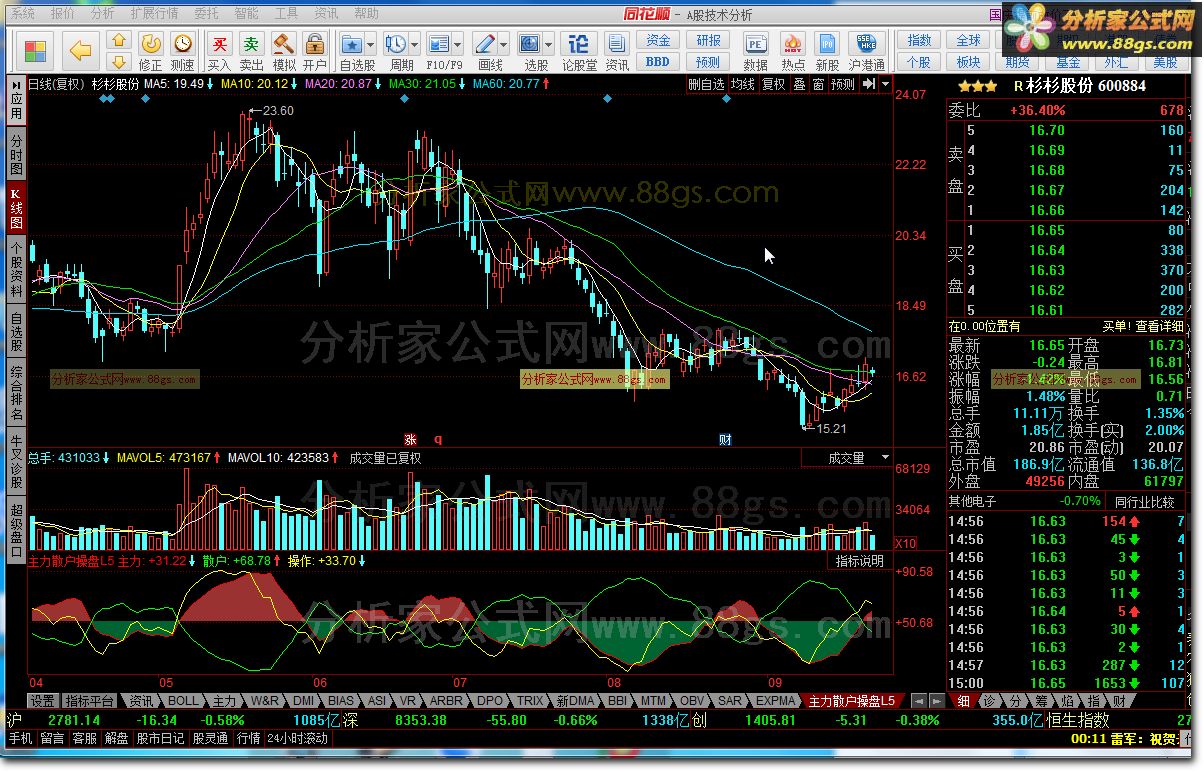Switch to the TRIX indicator tab
This screenshot has width=1204, height=771.
(x=530, y=701)
